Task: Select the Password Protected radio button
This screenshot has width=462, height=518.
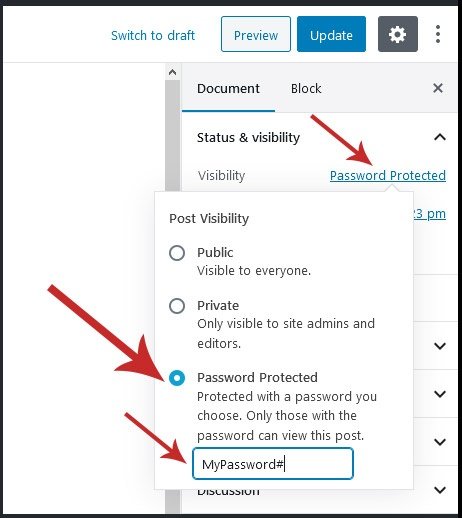Action: [177, 378]
